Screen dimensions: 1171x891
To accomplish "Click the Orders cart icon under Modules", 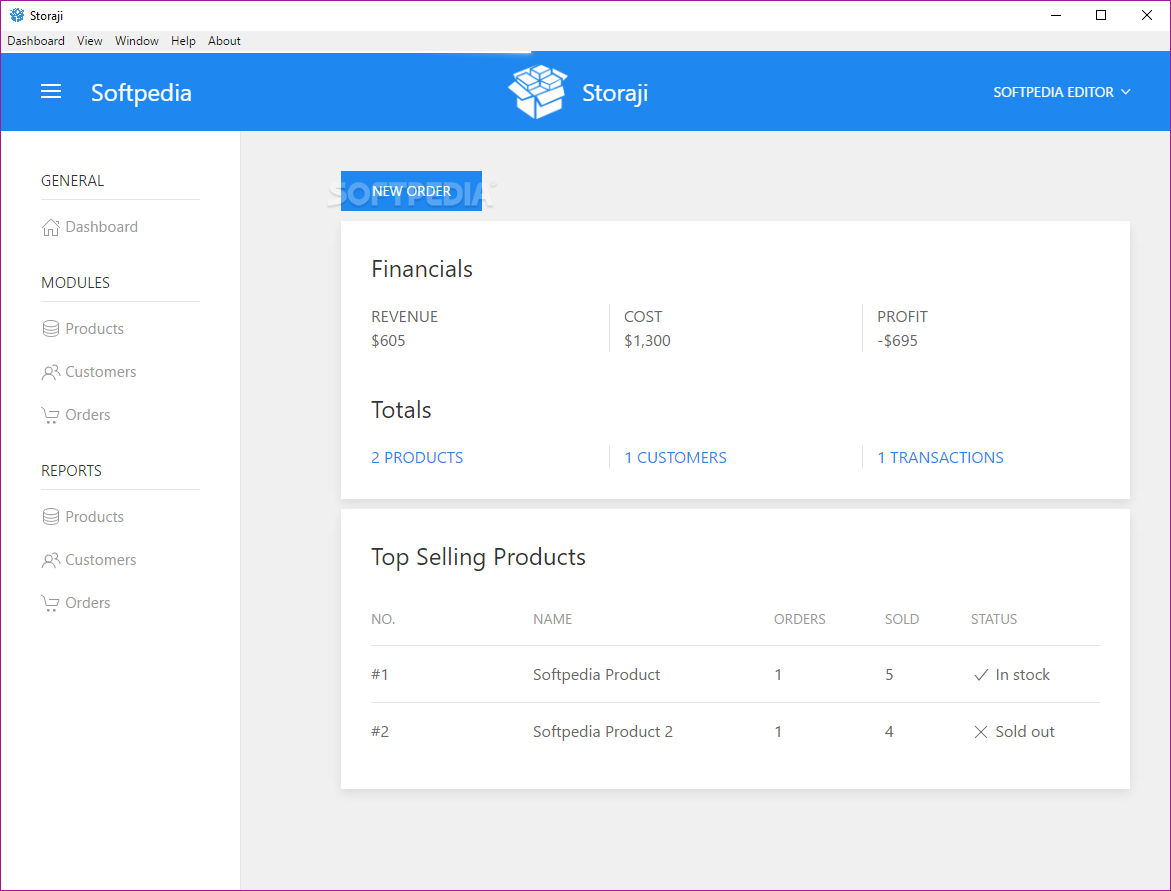I will (x=50, y=415).
